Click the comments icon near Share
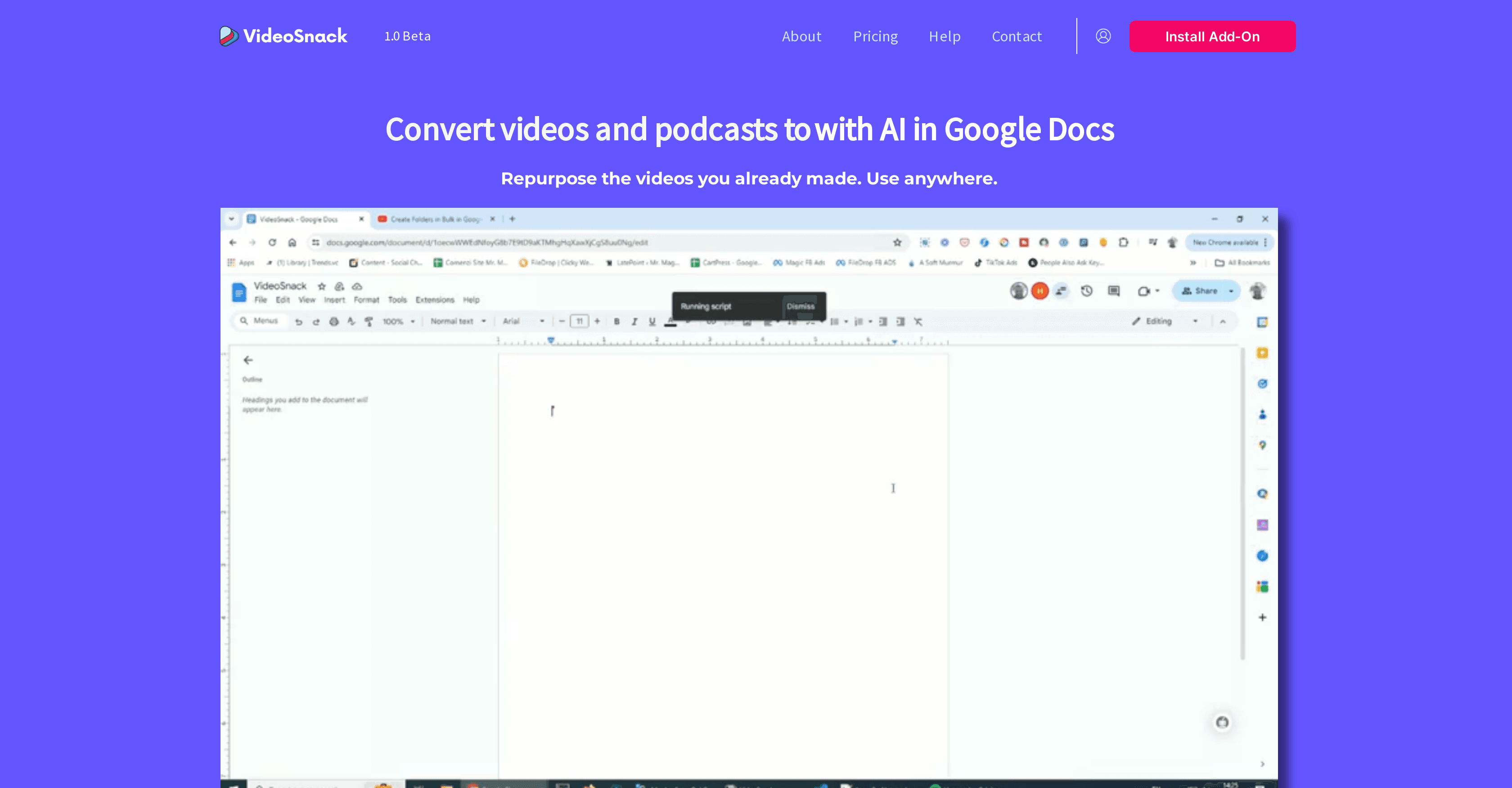 pos(1113,291)
